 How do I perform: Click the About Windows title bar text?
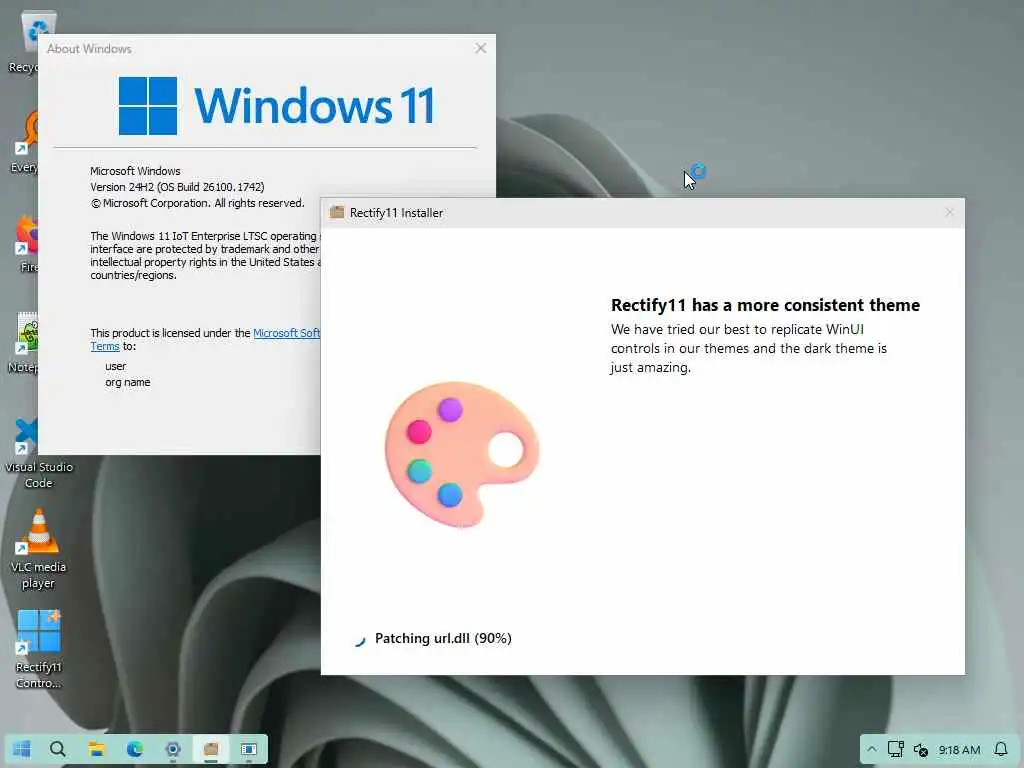(89, 49)
